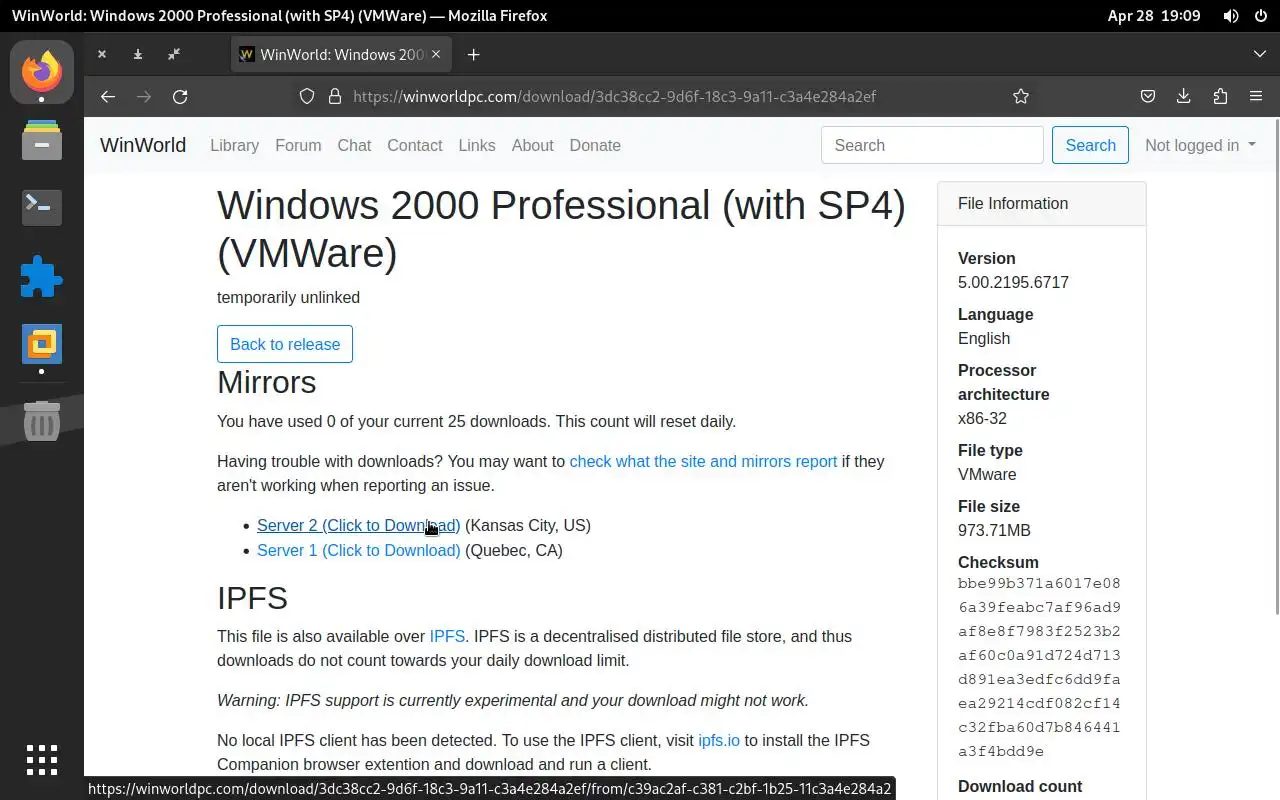
Task: Open the Trash from the dock
Action: 42,422
